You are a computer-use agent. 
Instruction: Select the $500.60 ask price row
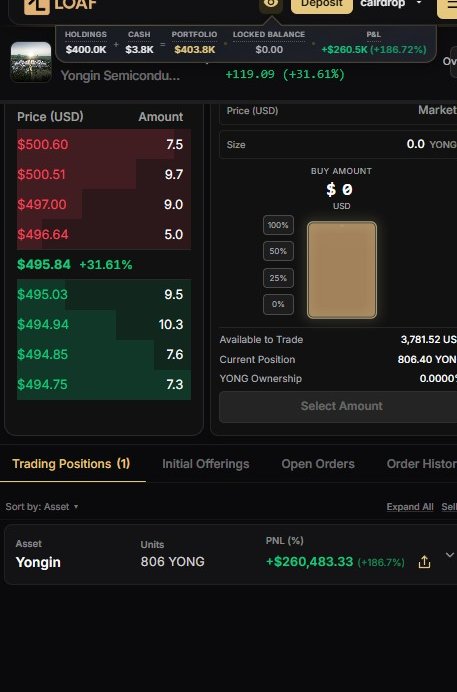coord(104,144)
